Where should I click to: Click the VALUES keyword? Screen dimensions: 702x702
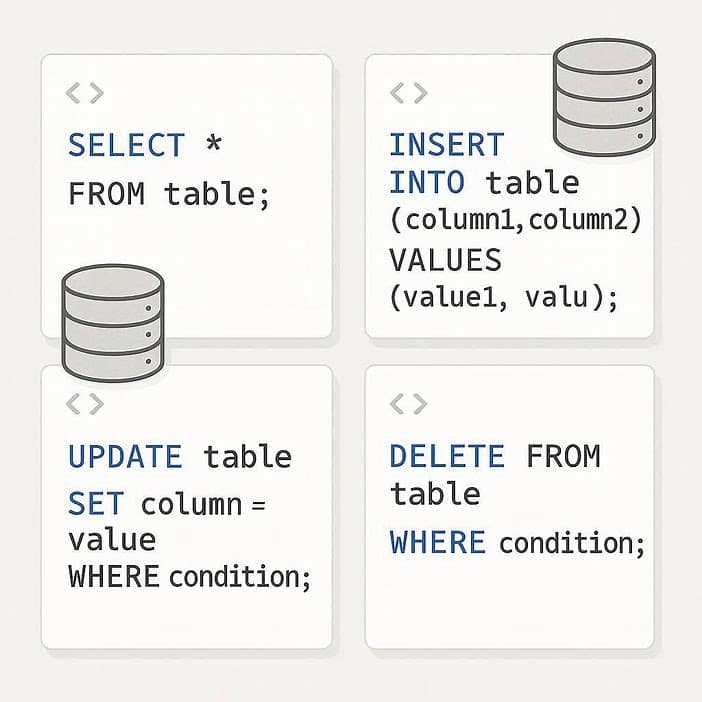pos(445,259)
